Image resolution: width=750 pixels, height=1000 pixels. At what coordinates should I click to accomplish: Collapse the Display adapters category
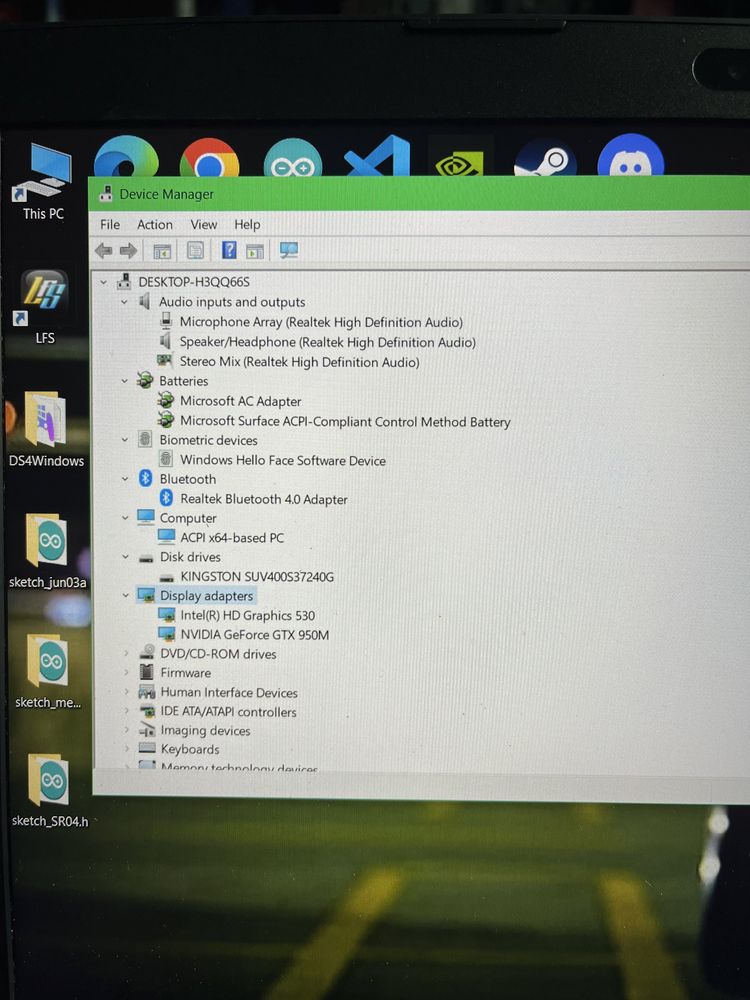click(x=126, y=596)
